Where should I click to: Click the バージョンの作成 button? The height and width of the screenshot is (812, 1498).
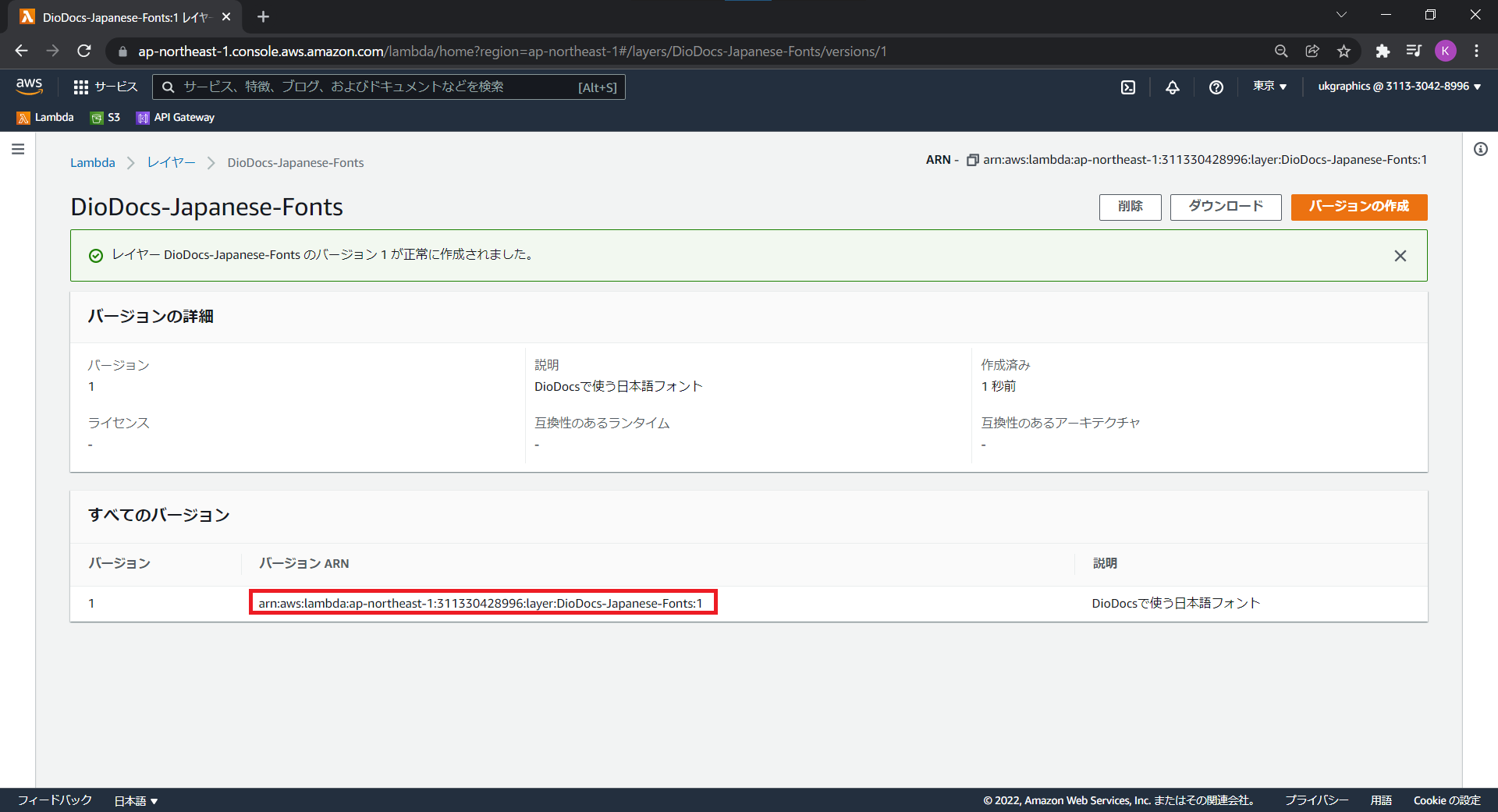click(1358, 207)
